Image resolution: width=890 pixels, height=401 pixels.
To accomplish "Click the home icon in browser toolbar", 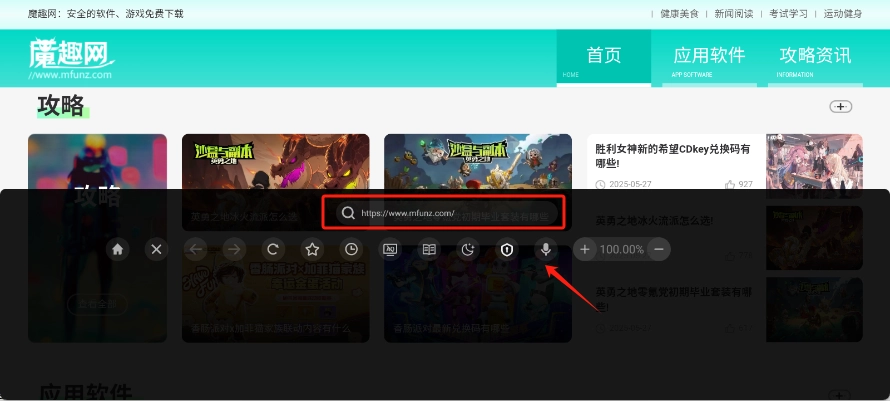I will [x=118, y=249].
